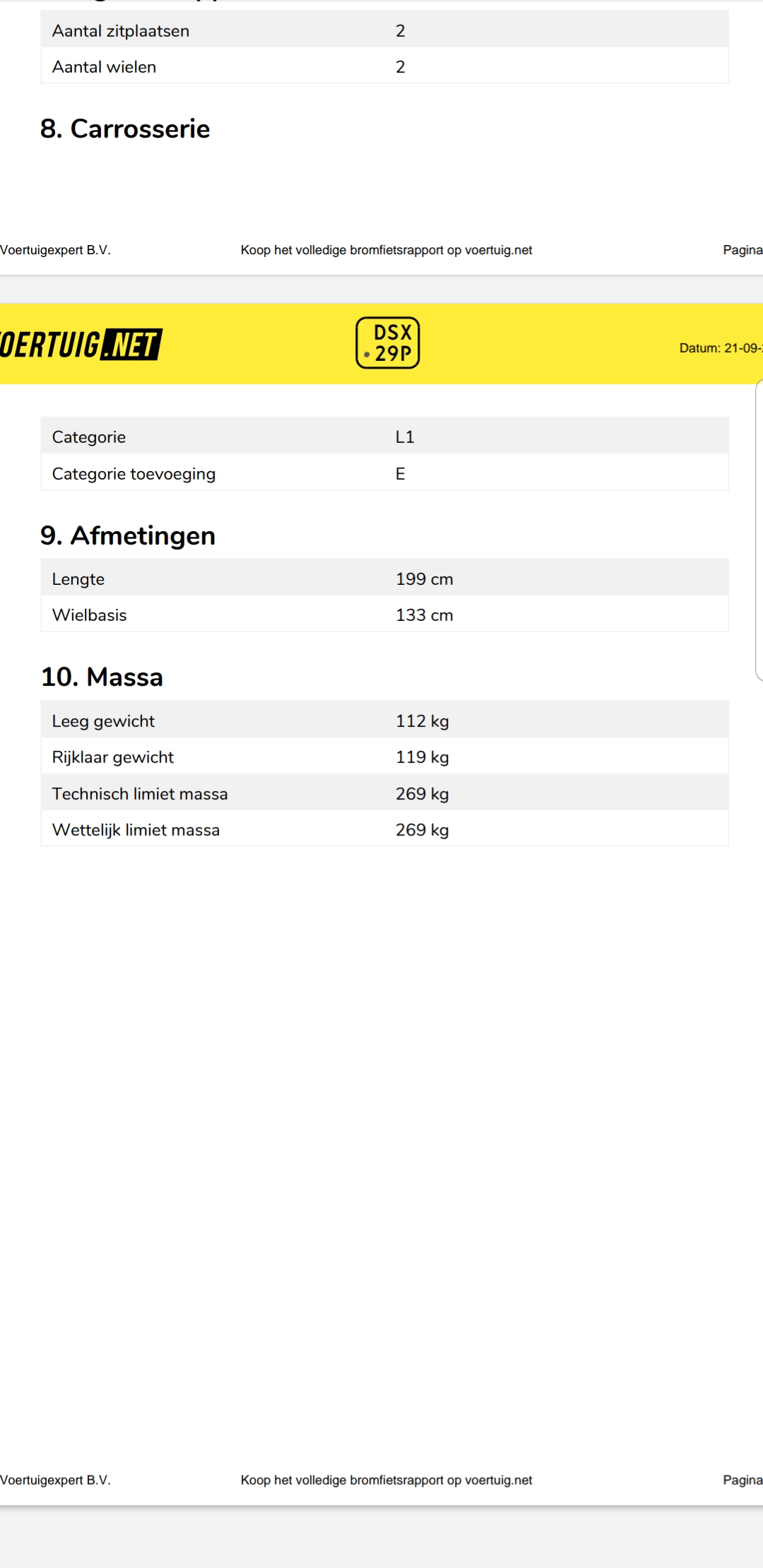763x1568 pixels.
Task: Select the 'Wettelijk limiet massa' row
Action: click(x=385, y=828)
